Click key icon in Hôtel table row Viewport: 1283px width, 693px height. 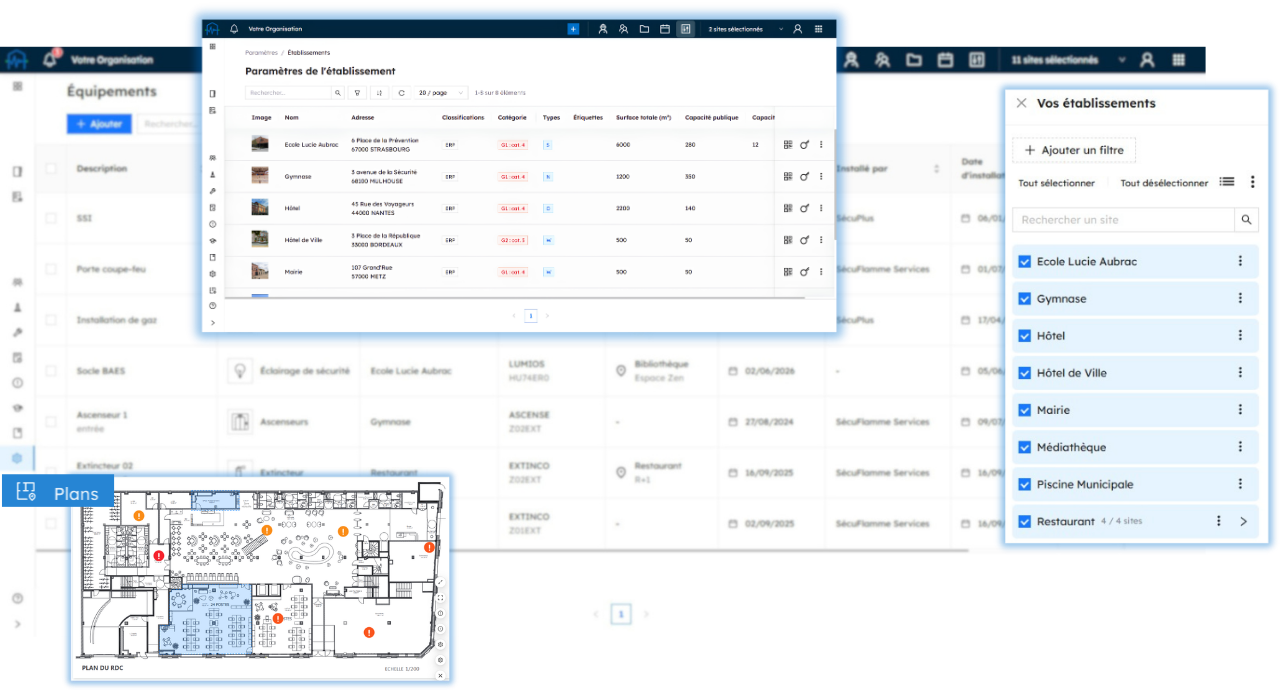(805, 208)
